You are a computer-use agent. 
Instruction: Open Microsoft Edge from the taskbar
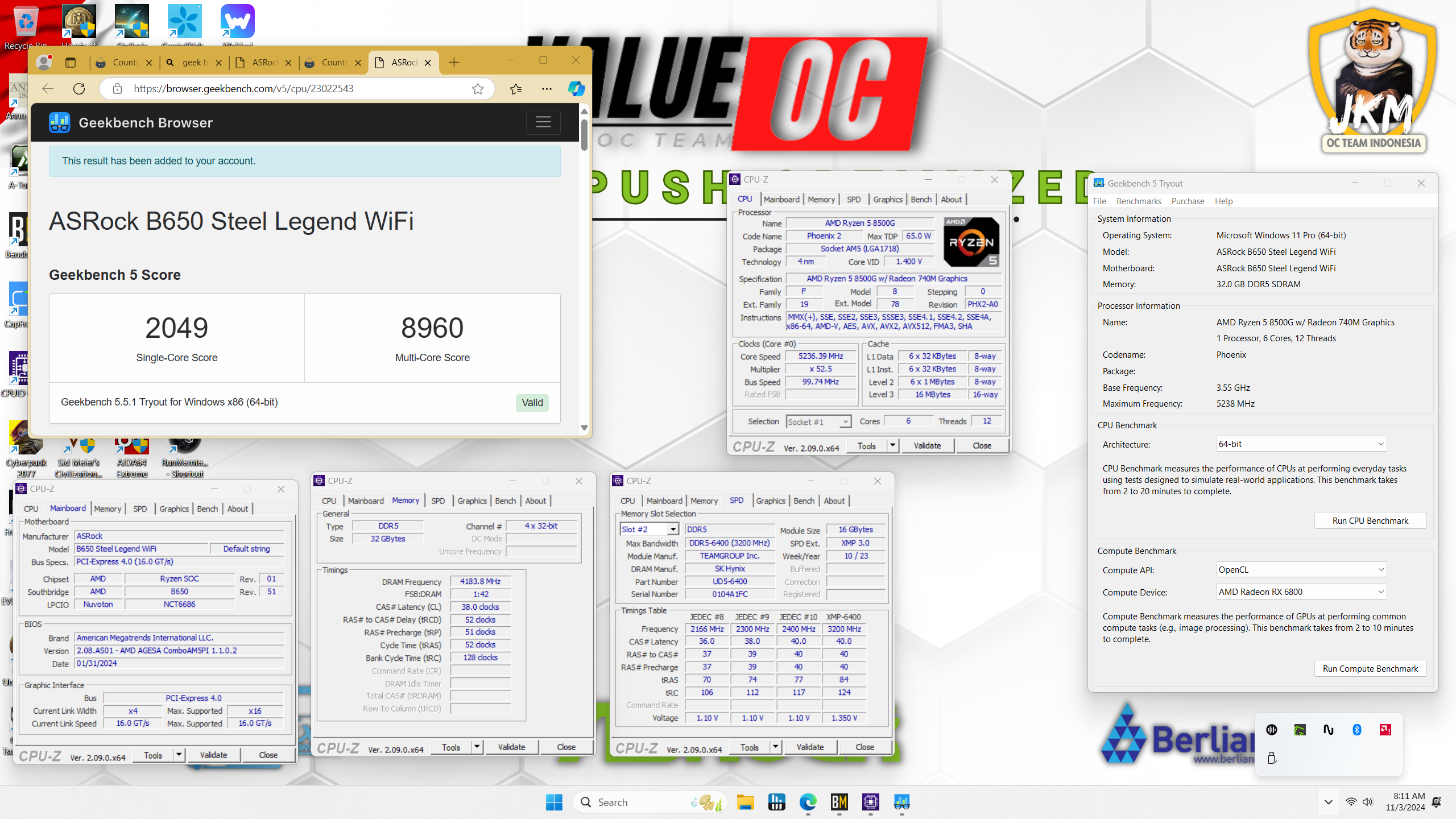pos(808,802)
